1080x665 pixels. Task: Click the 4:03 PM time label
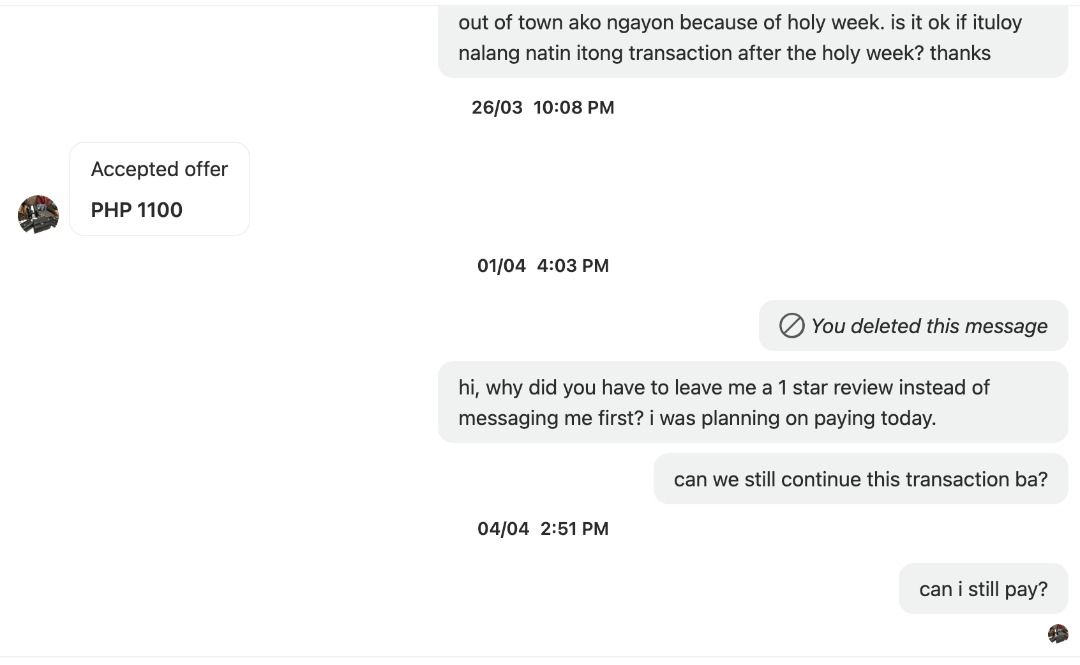pyautogui.click(x=573, y=265)
